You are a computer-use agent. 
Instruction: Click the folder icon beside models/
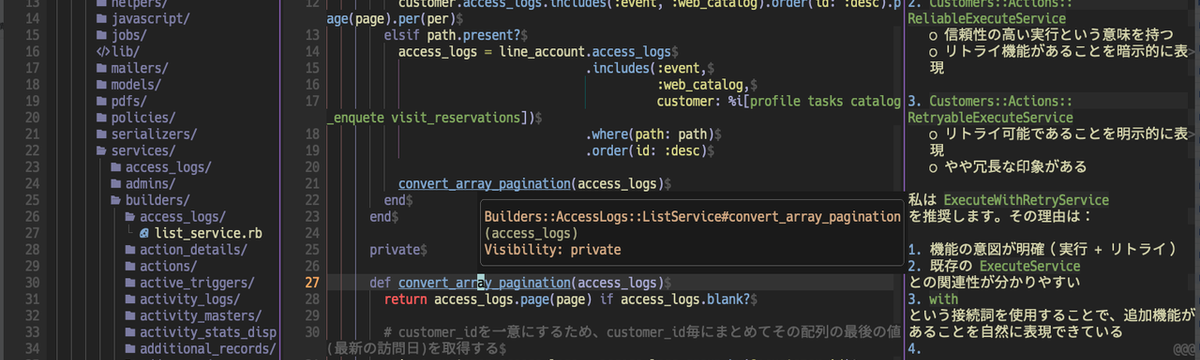point(102,85)
